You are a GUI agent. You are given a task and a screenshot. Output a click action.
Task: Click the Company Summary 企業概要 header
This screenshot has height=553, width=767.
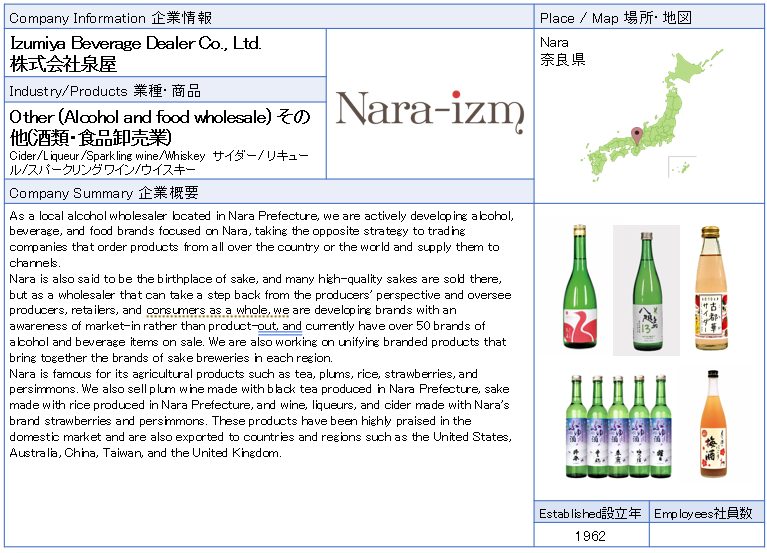(x=104, y=192)
